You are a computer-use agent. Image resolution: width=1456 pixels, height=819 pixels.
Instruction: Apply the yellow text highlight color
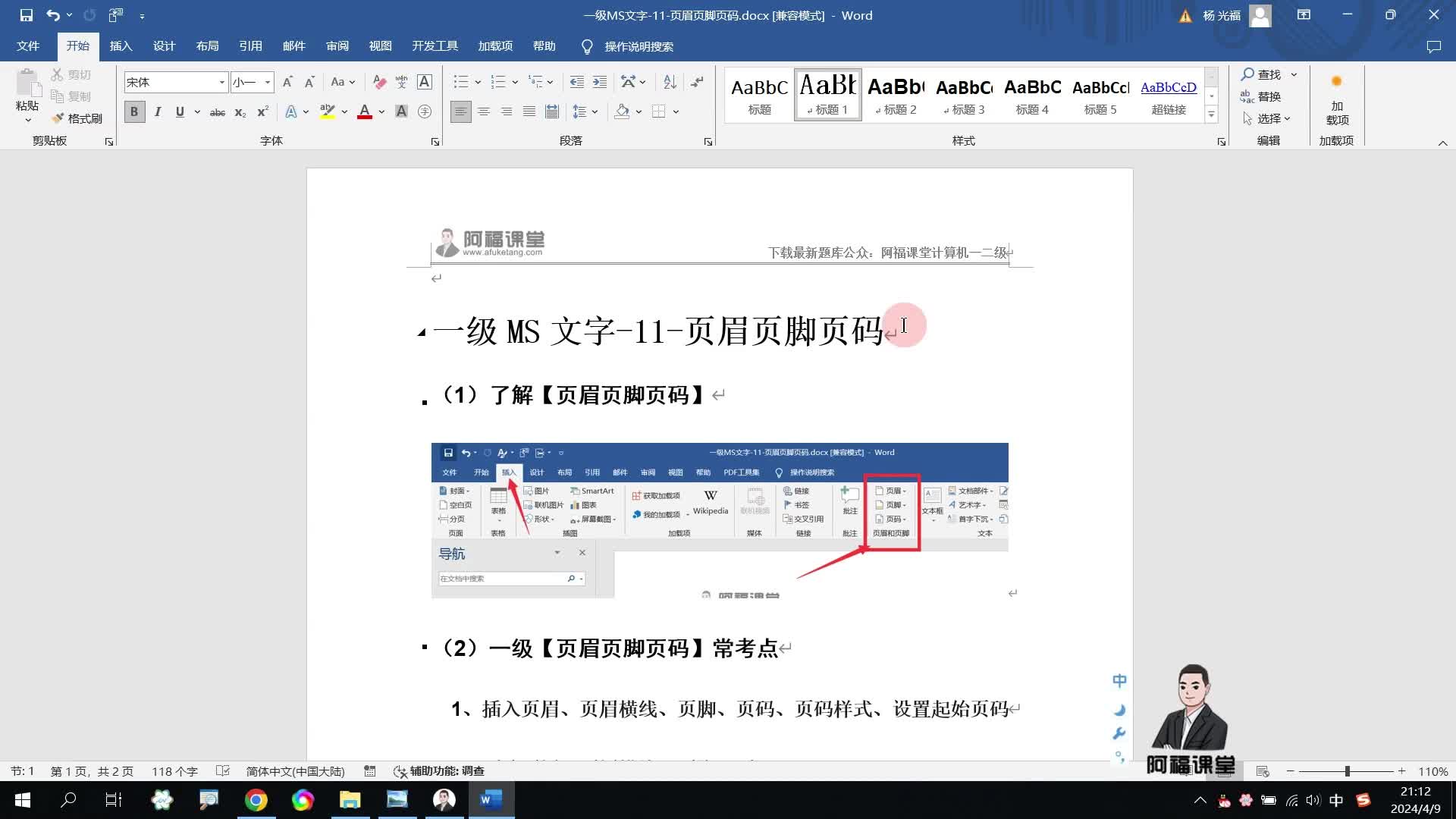(328, 111)
